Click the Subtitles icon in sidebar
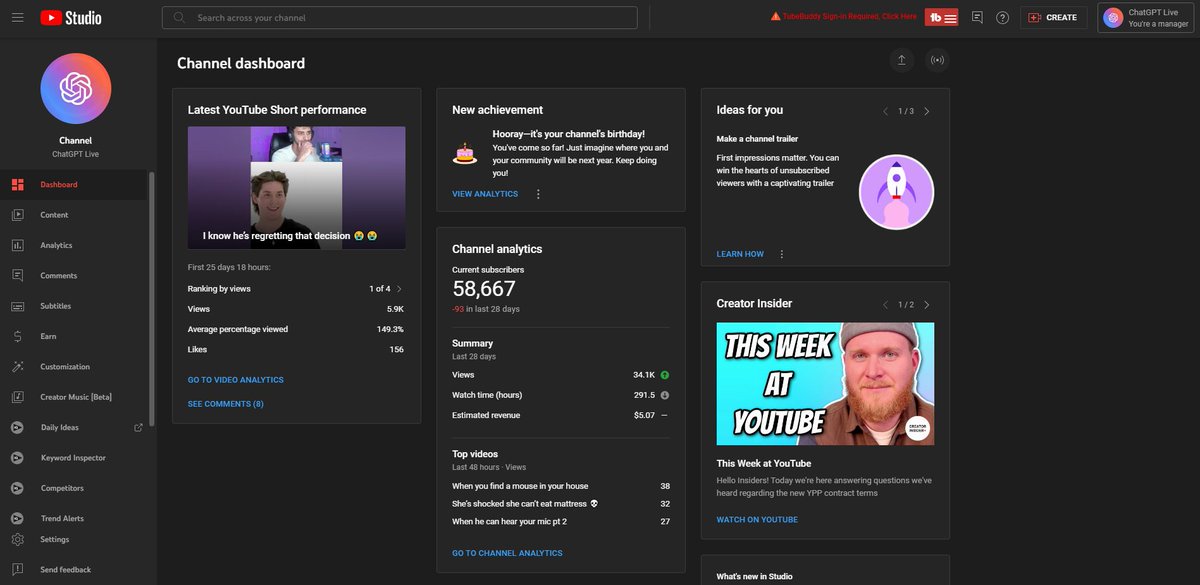Viewport: 1200px width, 585px height. pyautogui.click(x=17, y=306)
